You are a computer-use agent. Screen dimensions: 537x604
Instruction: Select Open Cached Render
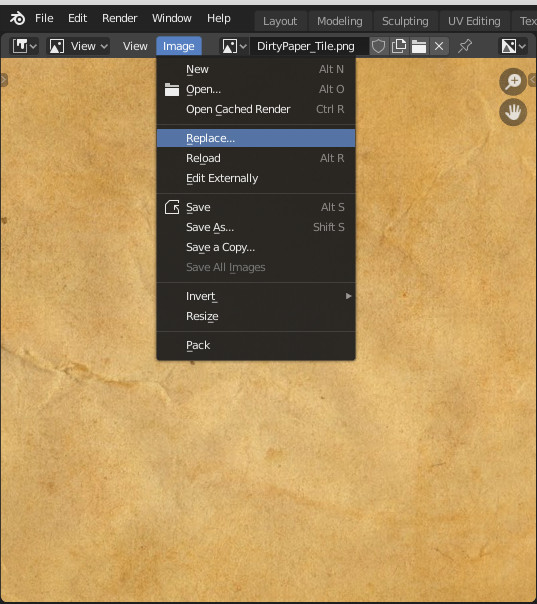[x=256, y=109]
